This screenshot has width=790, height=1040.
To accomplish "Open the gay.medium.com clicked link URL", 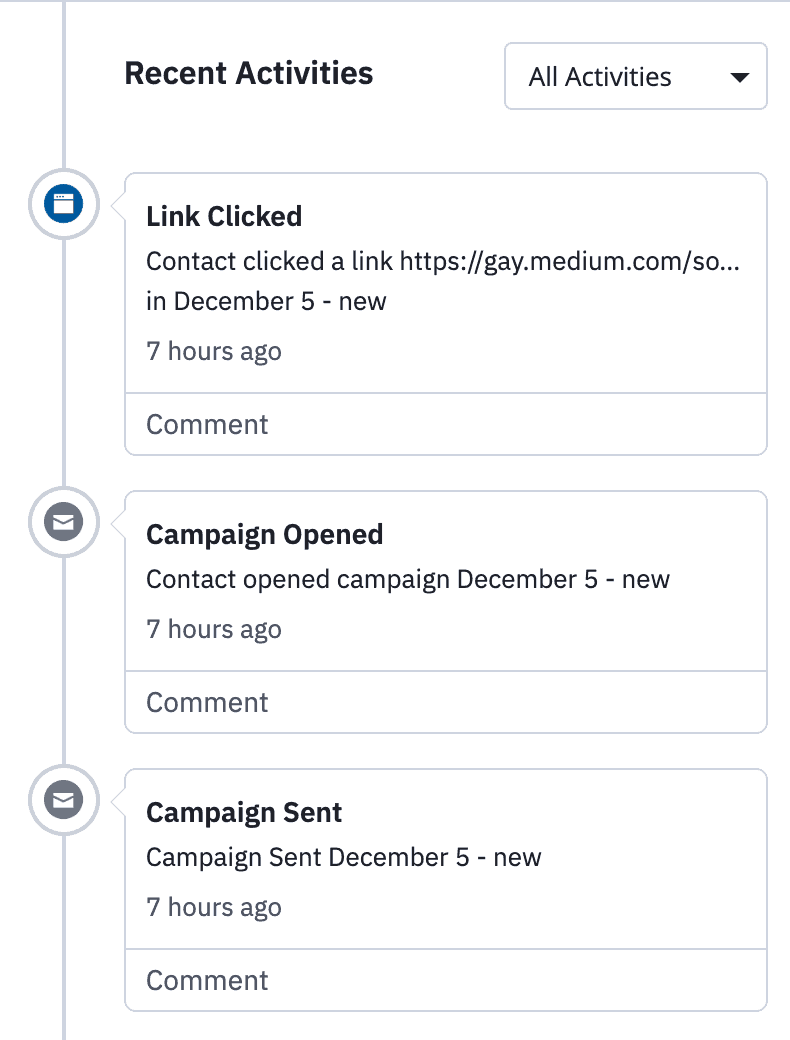I will click(569, 261).
